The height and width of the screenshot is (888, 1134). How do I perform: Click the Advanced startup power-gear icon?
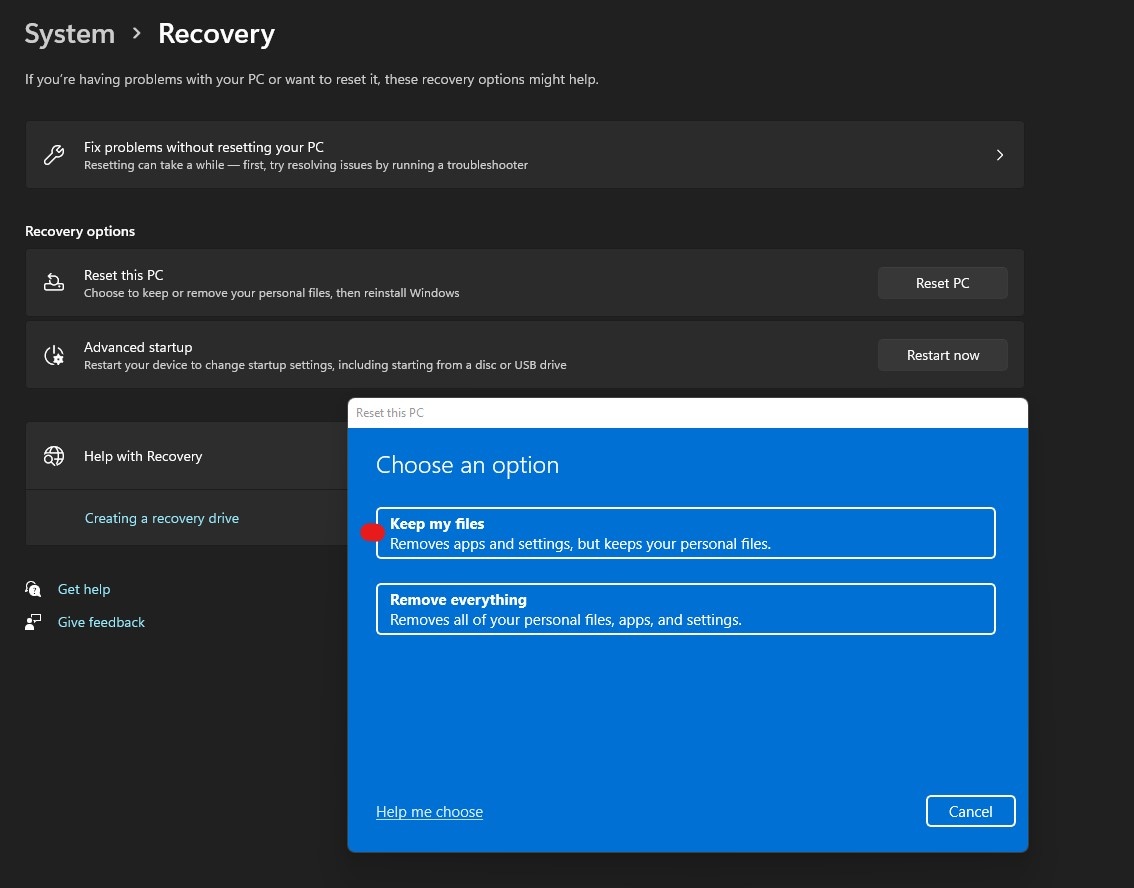54,355
